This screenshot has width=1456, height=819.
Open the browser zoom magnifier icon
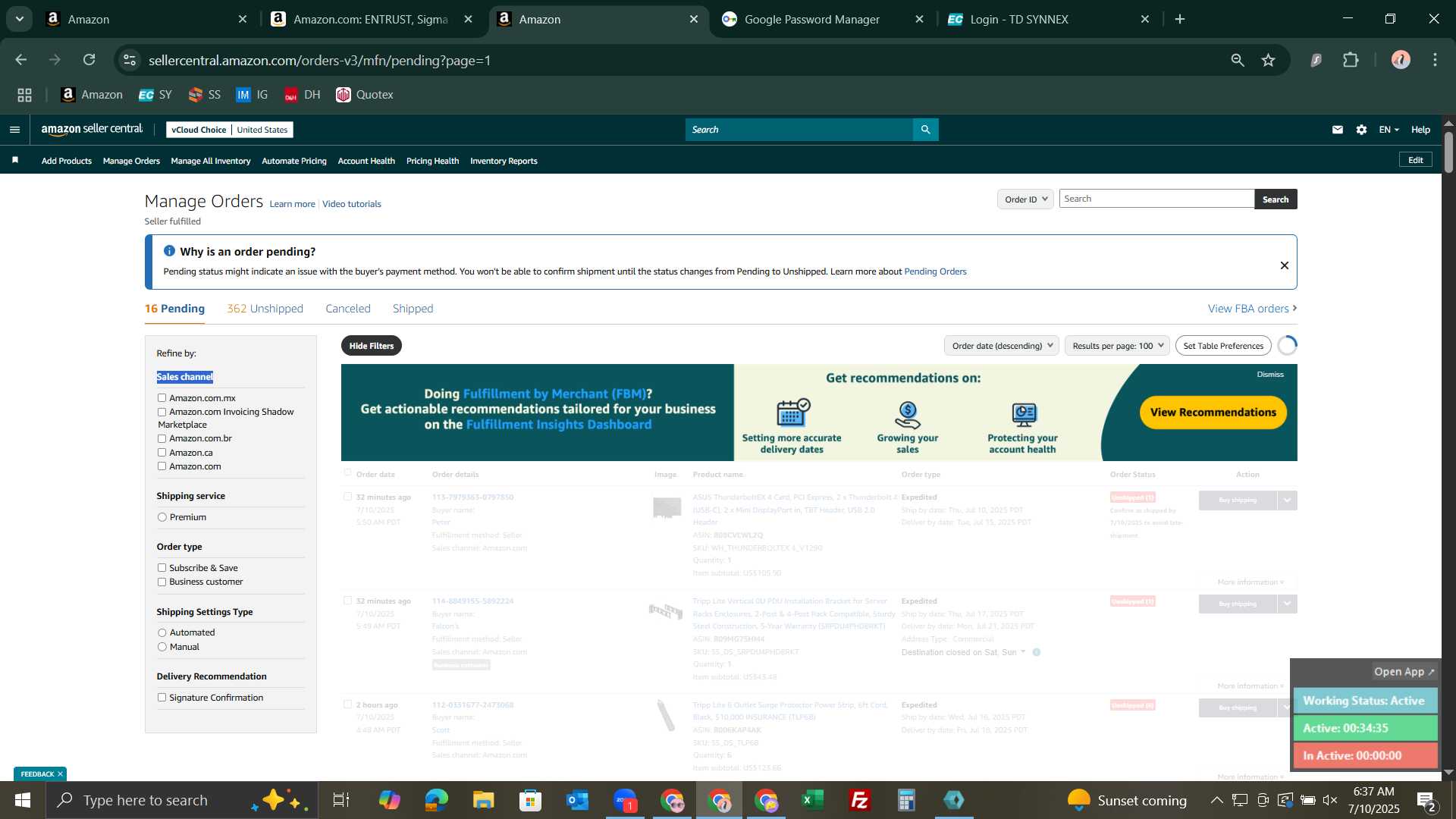1238,60
